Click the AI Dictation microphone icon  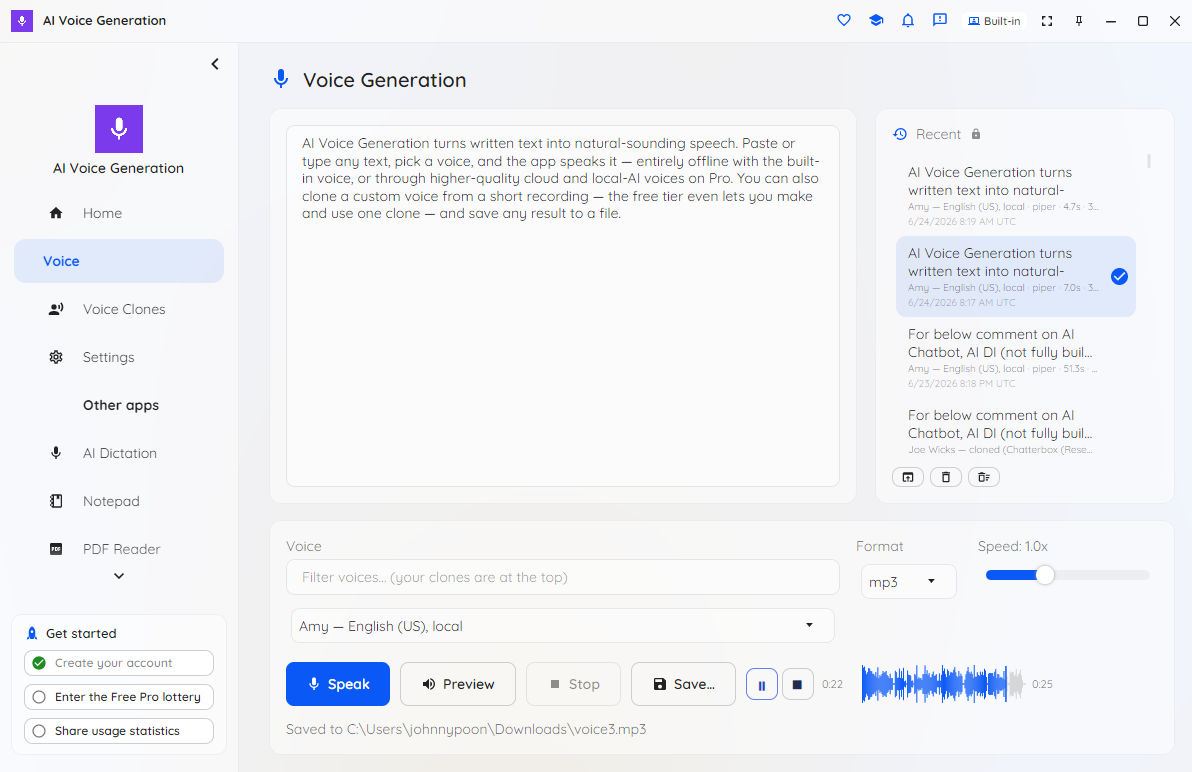55,453
